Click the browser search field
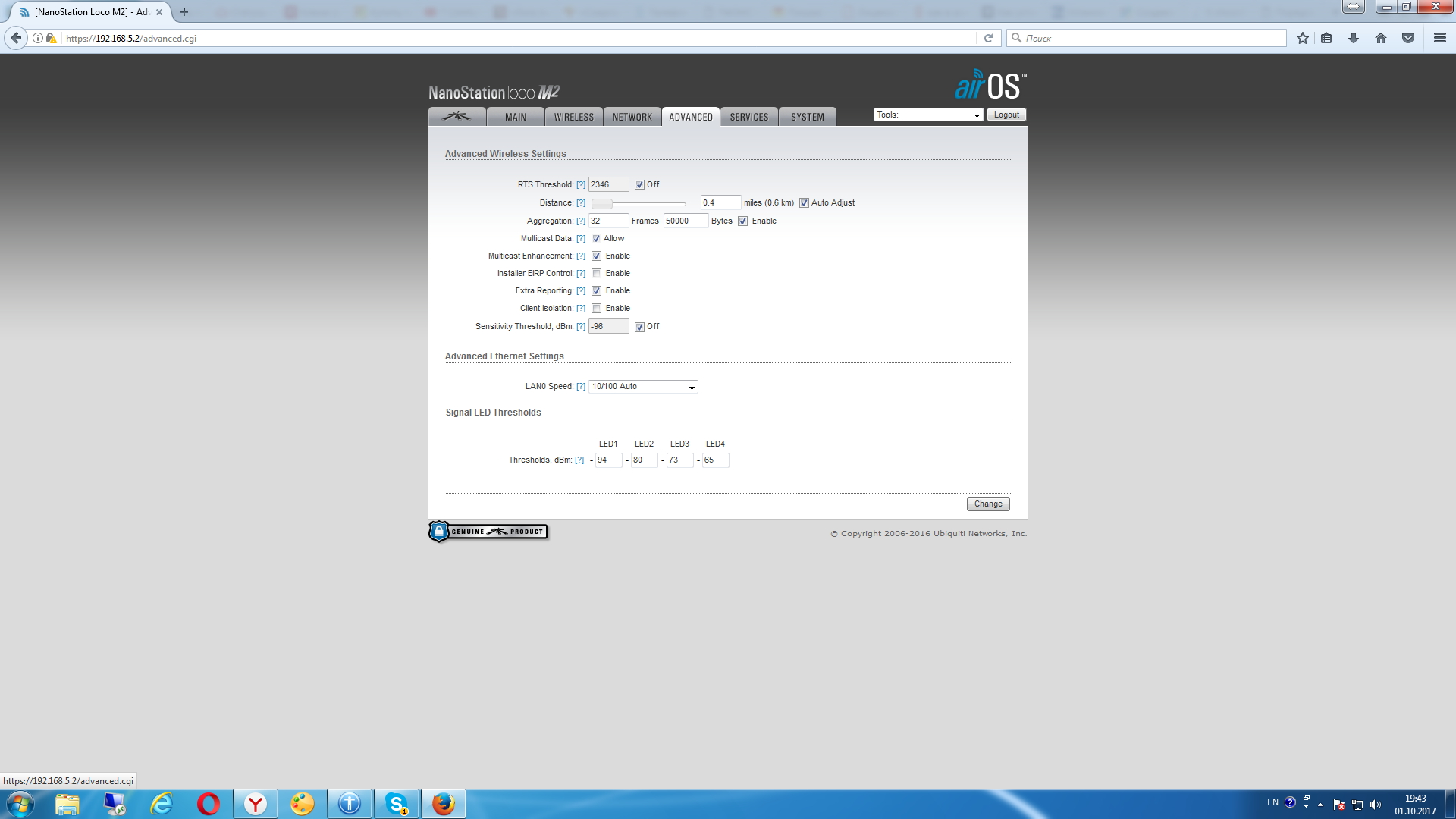The width and height of the screenshot is (1456, 819). point(1147,38)
